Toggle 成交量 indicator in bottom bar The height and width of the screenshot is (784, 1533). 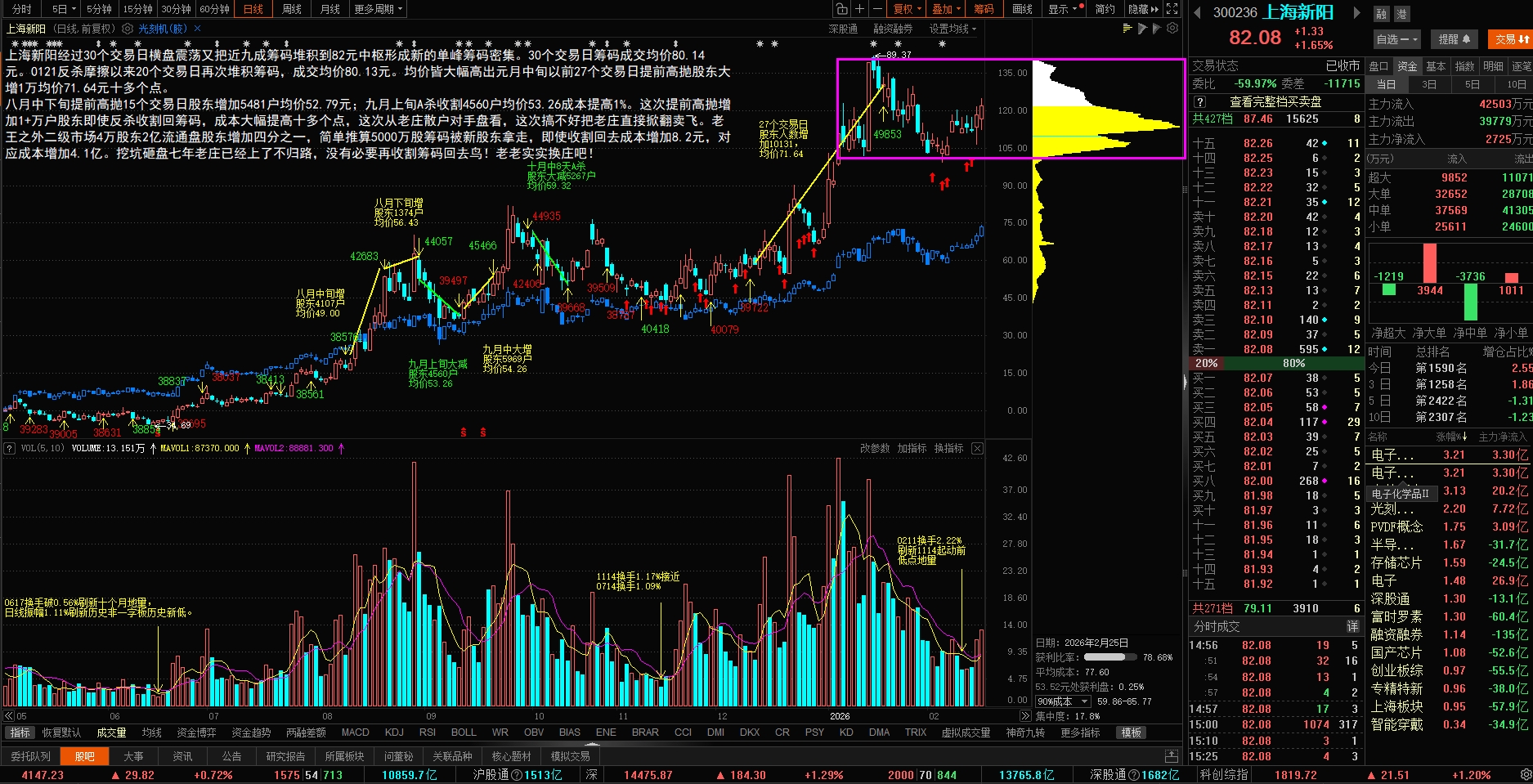111,732
